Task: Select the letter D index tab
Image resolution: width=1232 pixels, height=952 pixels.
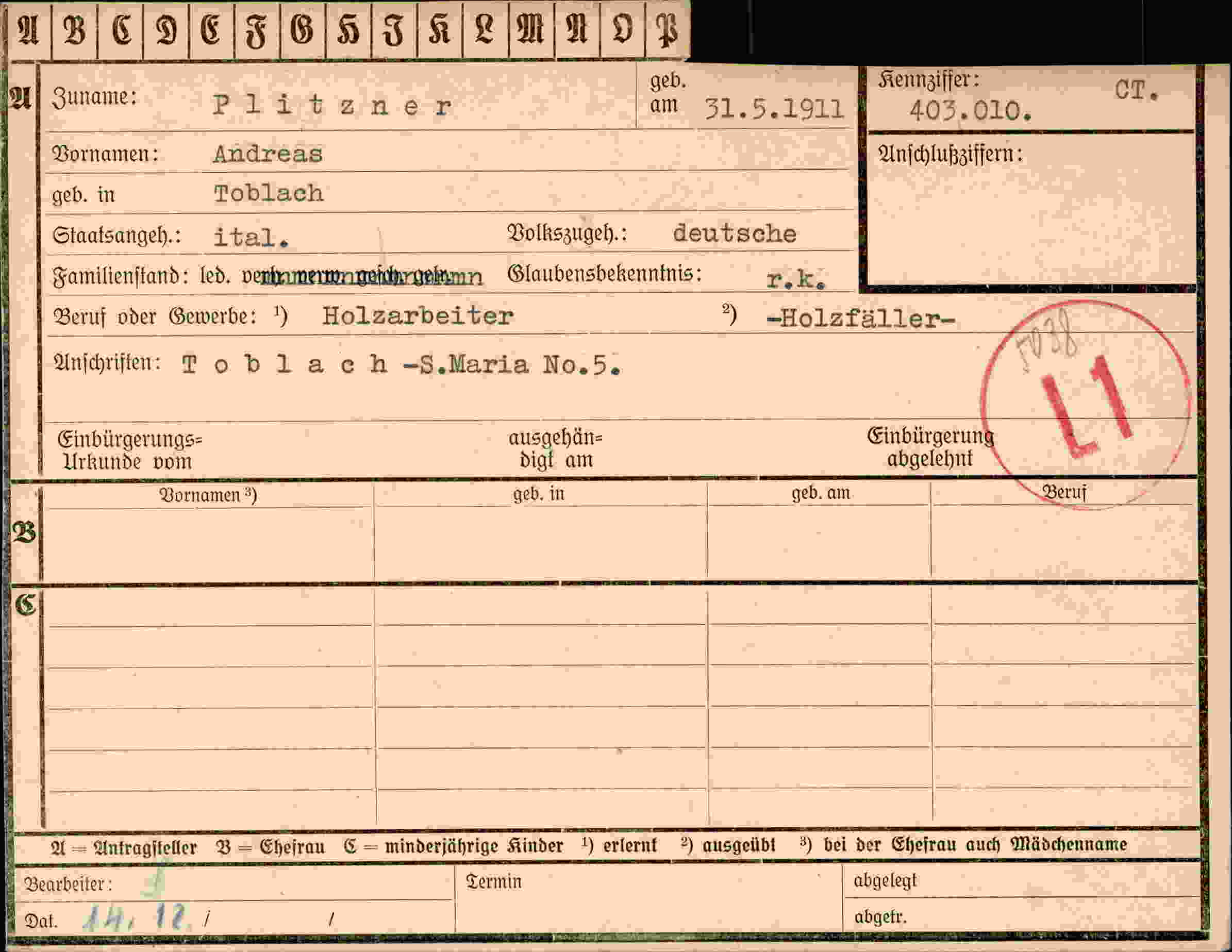Action: (166, 30)
